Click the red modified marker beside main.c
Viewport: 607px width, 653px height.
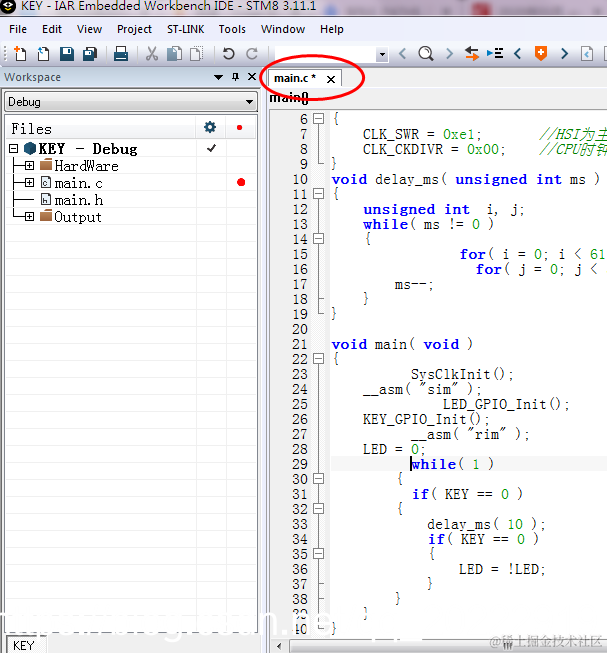(241, 182)
